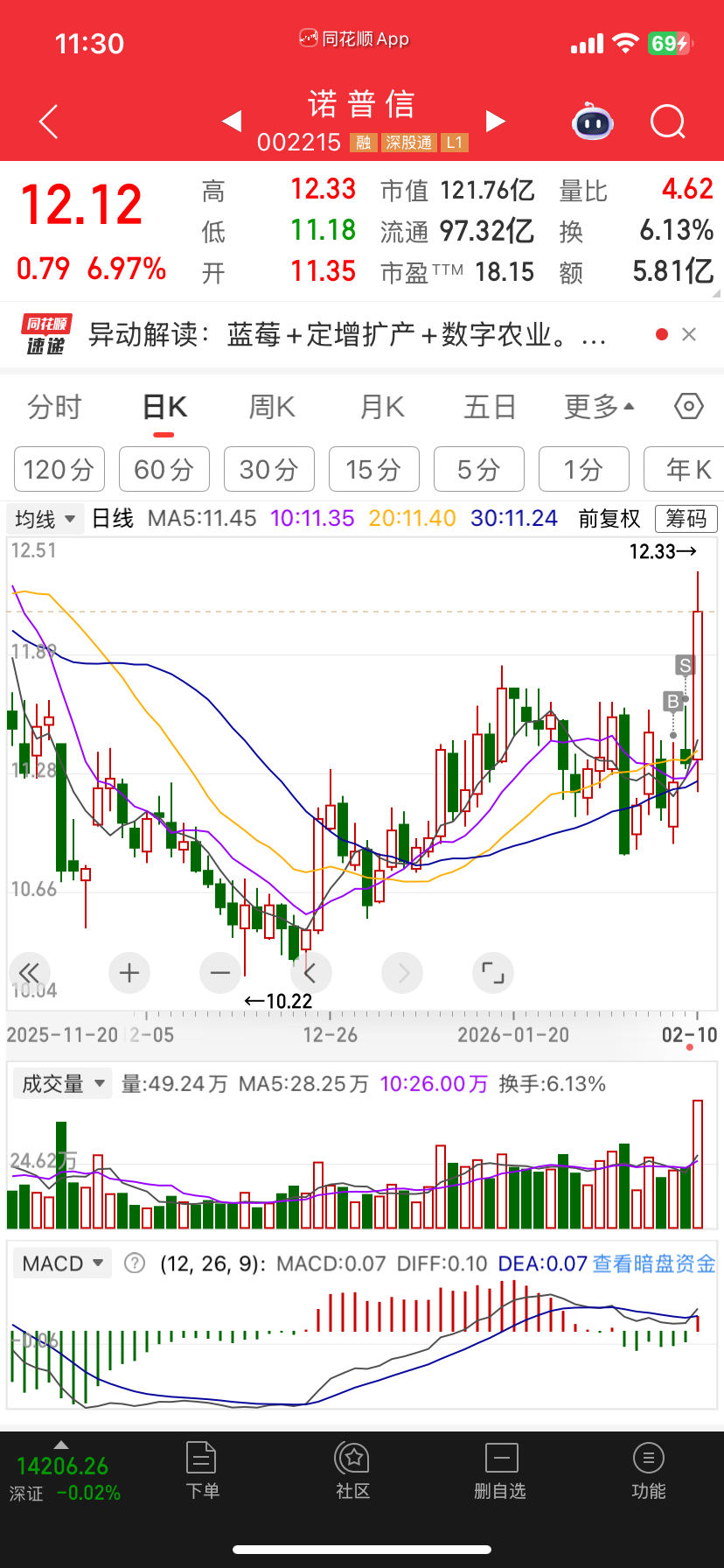The width and height of the screenshot is (724, 1568).
Task: Open the AI robot assistant
Action: point(592,122)
